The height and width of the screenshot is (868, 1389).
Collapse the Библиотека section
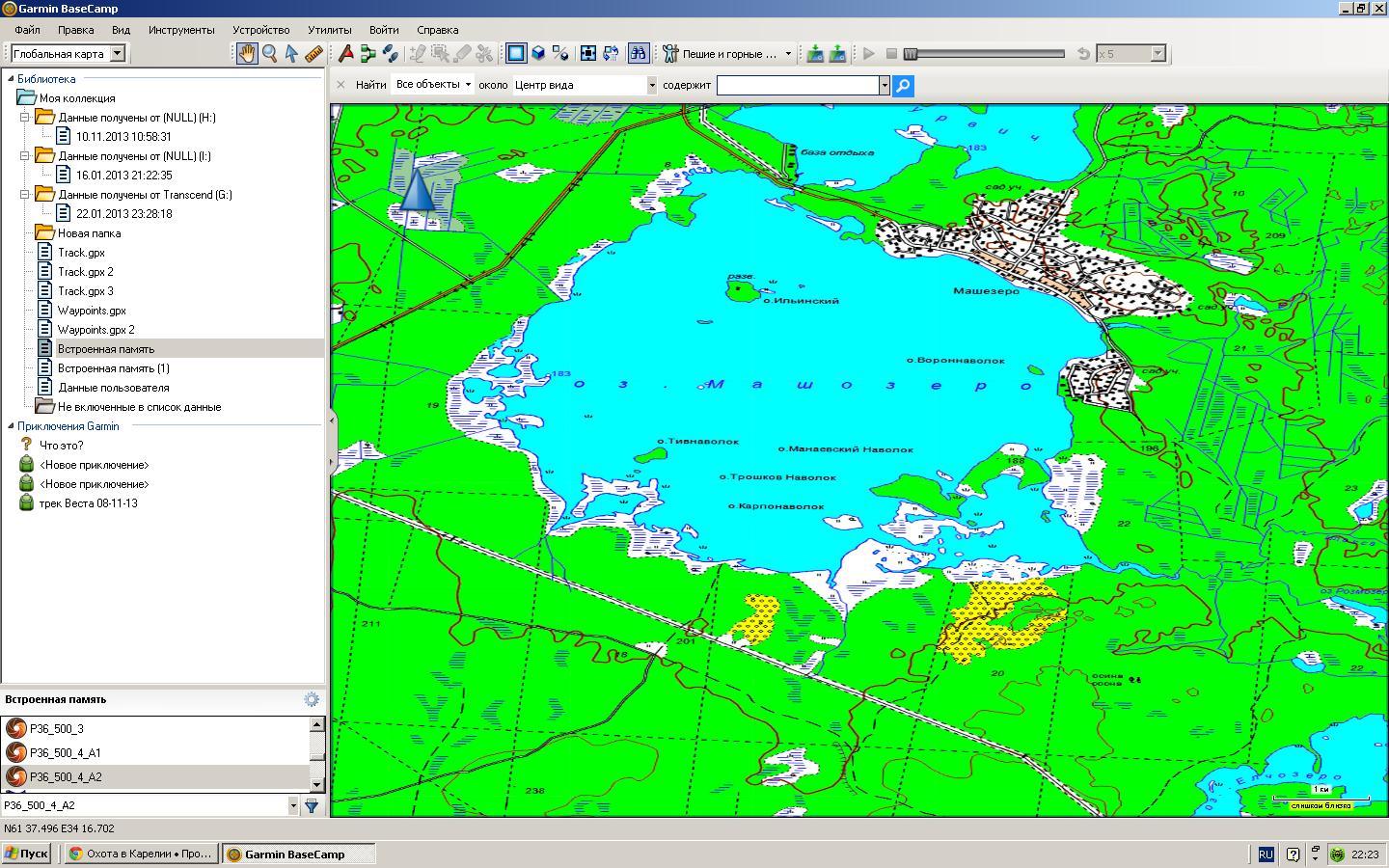coord(11,79)
